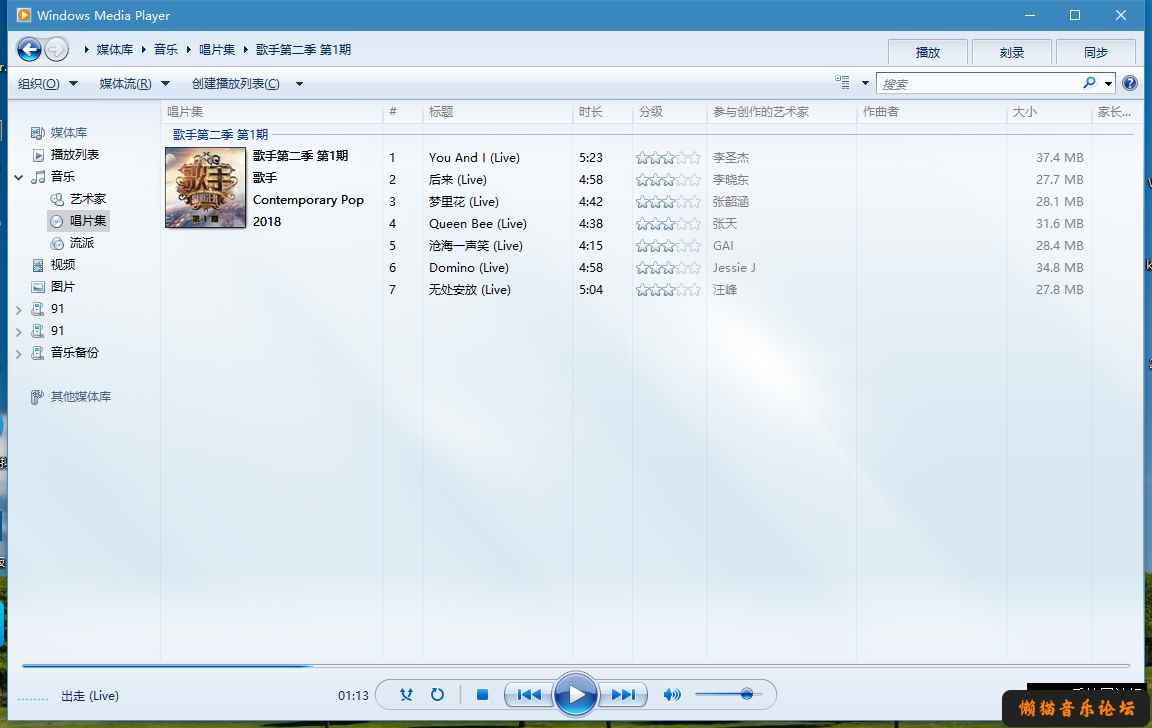Adjust the volume slider
This screenshot has width=1152, height=728.
tap(728, 694)
